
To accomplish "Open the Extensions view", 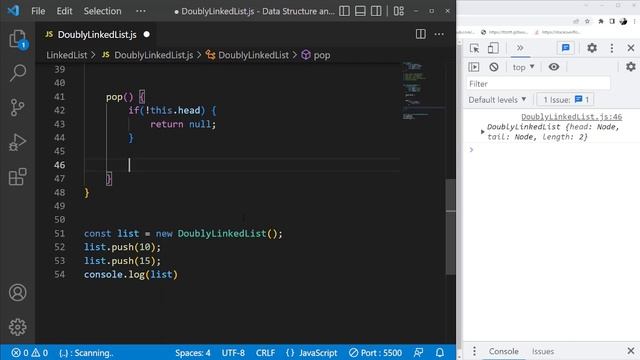I will (x=18, y=177).
